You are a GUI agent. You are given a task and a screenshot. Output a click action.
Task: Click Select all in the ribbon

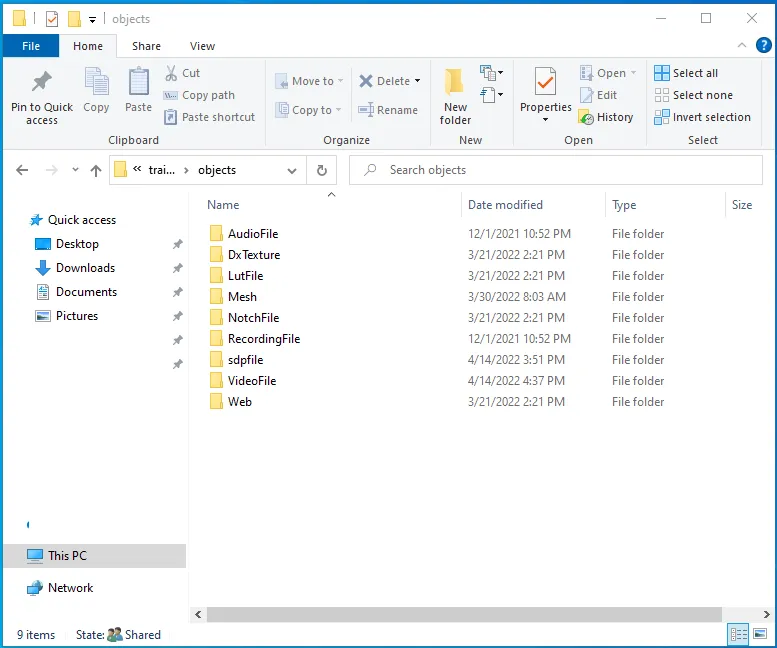686,73
